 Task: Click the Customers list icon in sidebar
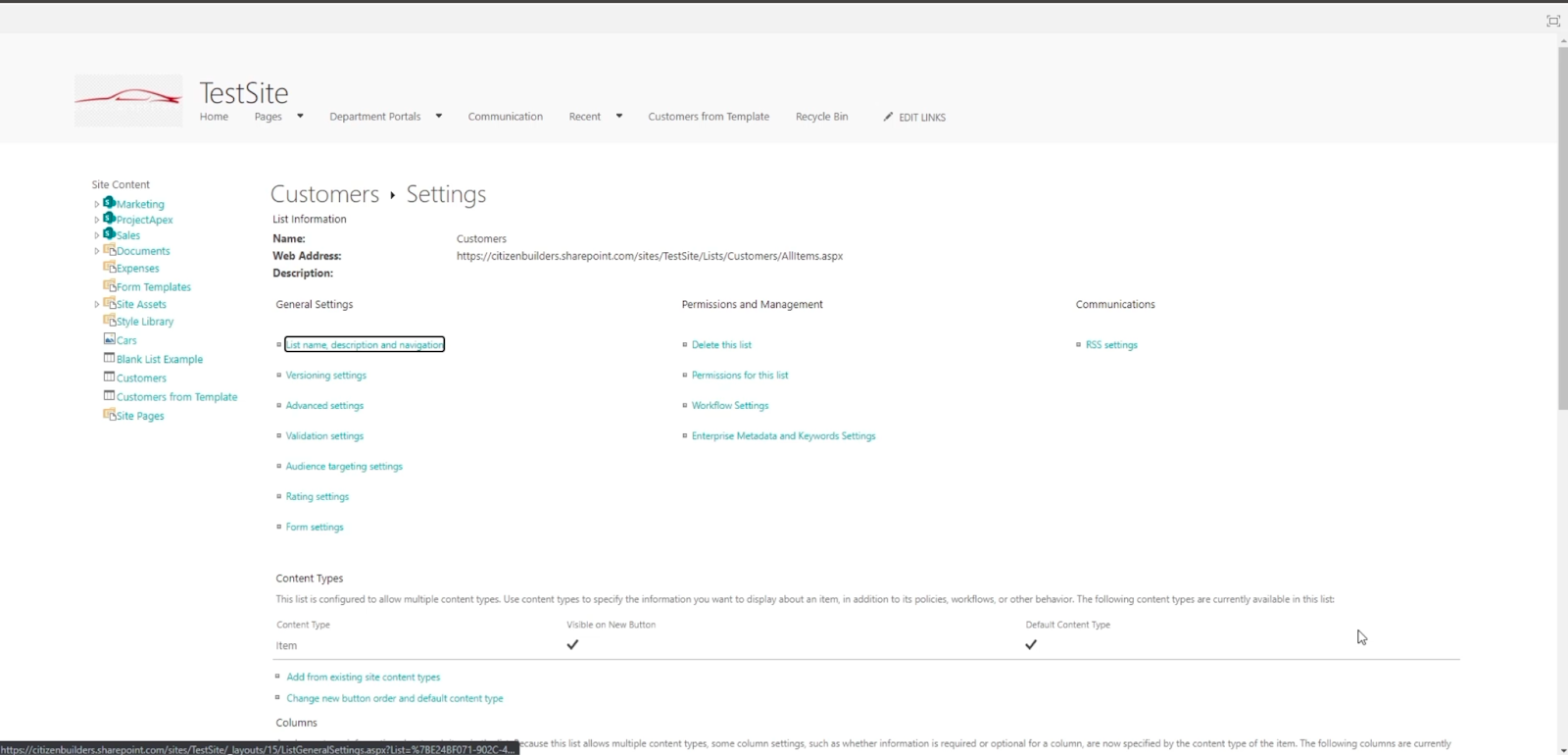point(110,377)
